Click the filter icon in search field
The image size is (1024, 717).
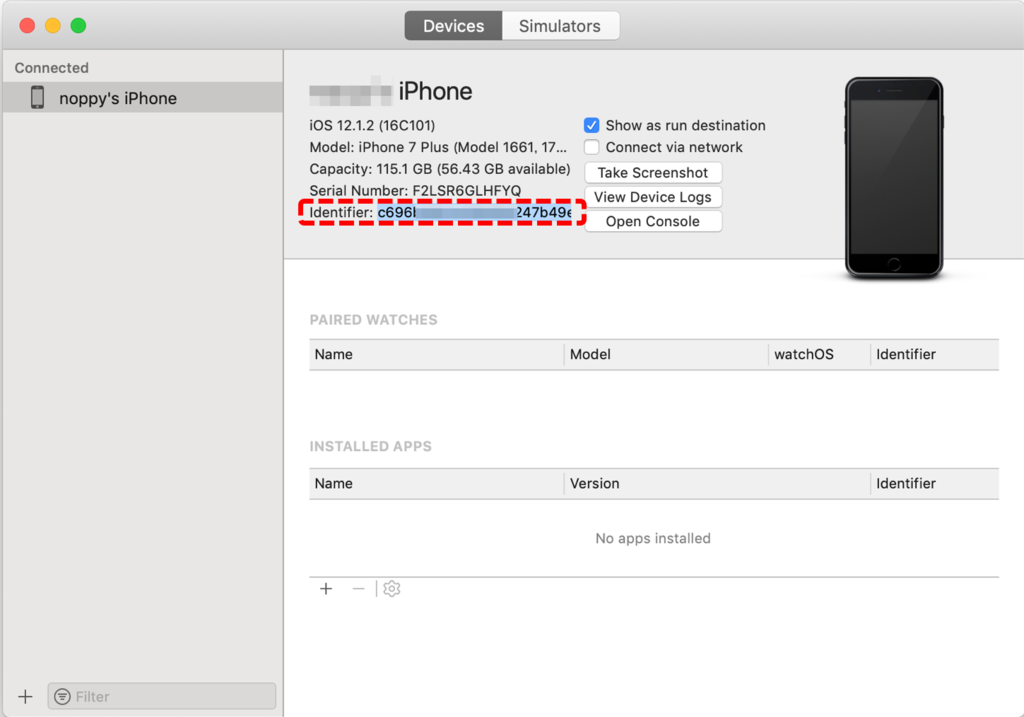click(62, 697)
